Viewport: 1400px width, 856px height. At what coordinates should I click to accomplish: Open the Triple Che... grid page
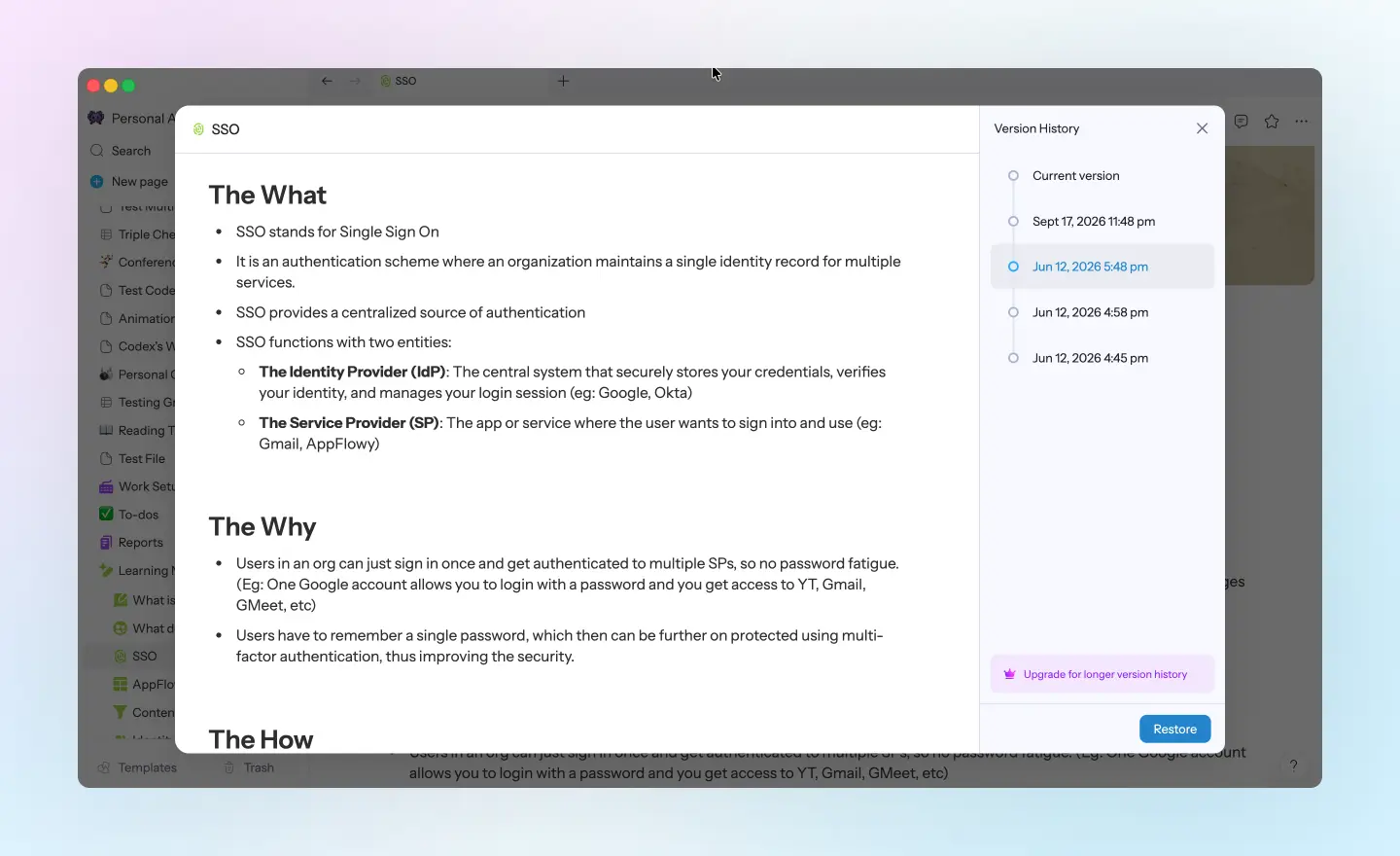pyautogui.click(x=137, y=234)
